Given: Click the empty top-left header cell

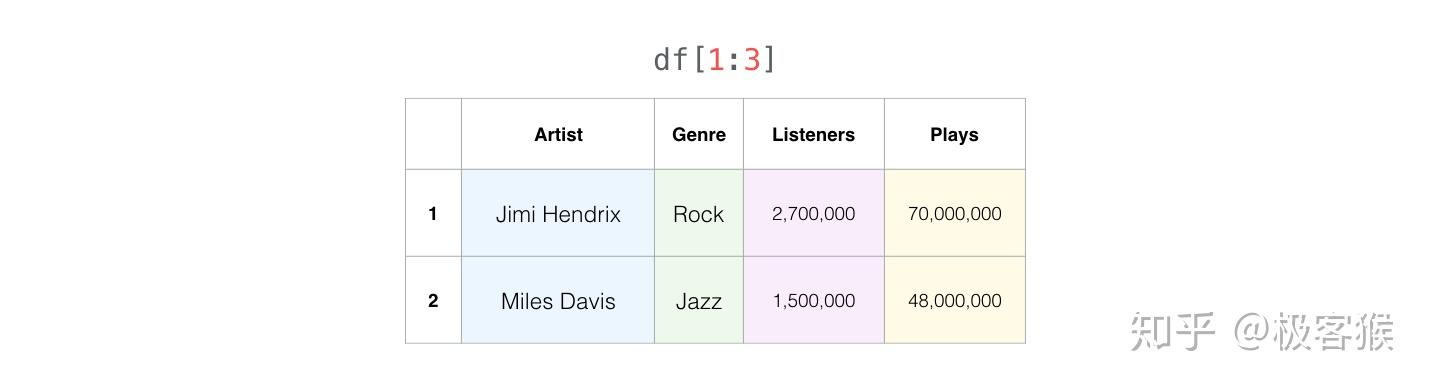Looking at the screenshot, I should (433, 134).
